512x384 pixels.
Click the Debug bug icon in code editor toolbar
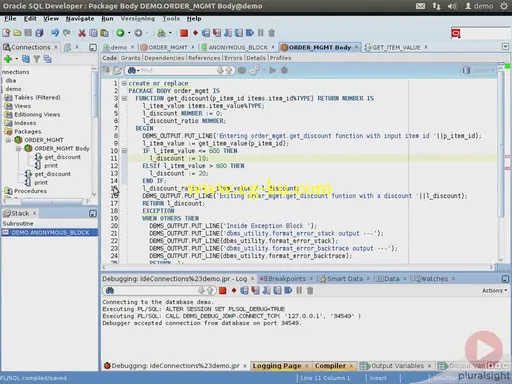coord(284,70)
